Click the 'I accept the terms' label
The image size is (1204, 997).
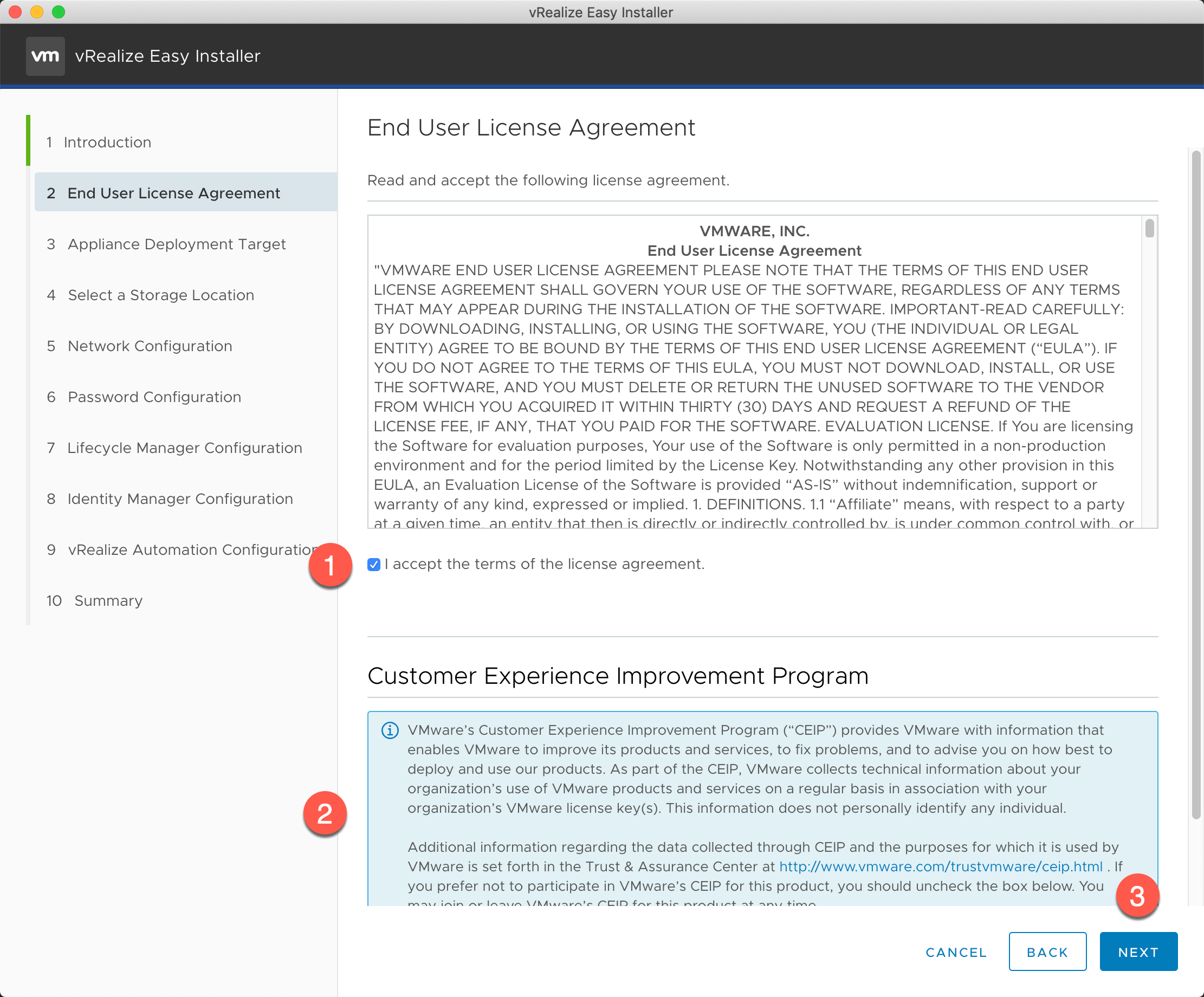tap(545, 564)
